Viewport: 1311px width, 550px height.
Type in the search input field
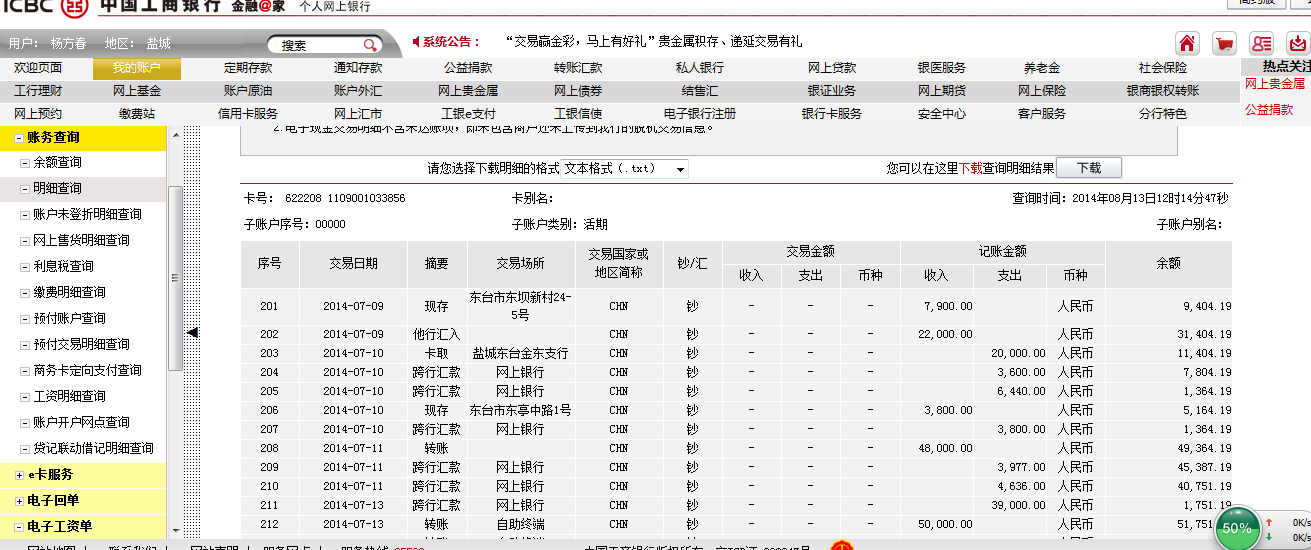[x=314, y=45]
